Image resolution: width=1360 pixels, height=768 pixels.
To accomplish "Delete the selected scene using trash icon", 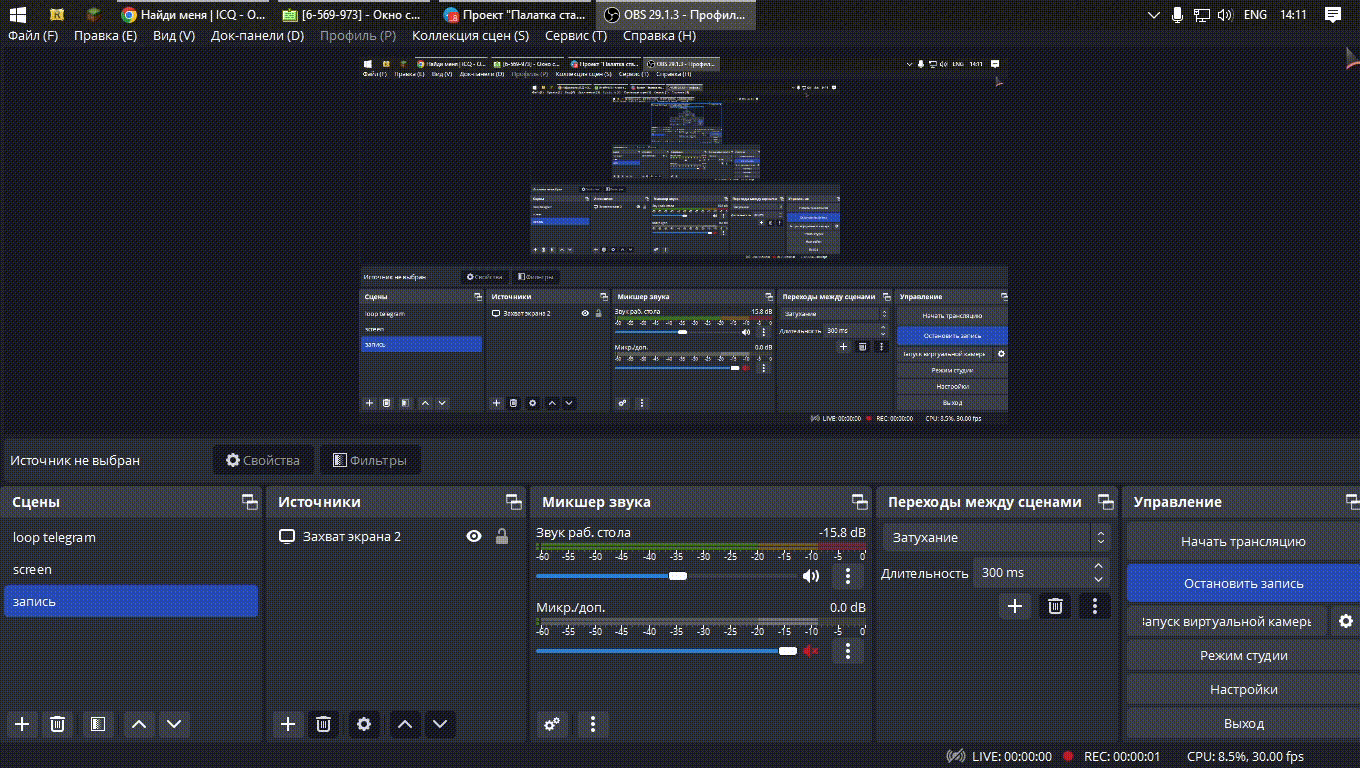I will pyautogui.click(x=58, y=724).
